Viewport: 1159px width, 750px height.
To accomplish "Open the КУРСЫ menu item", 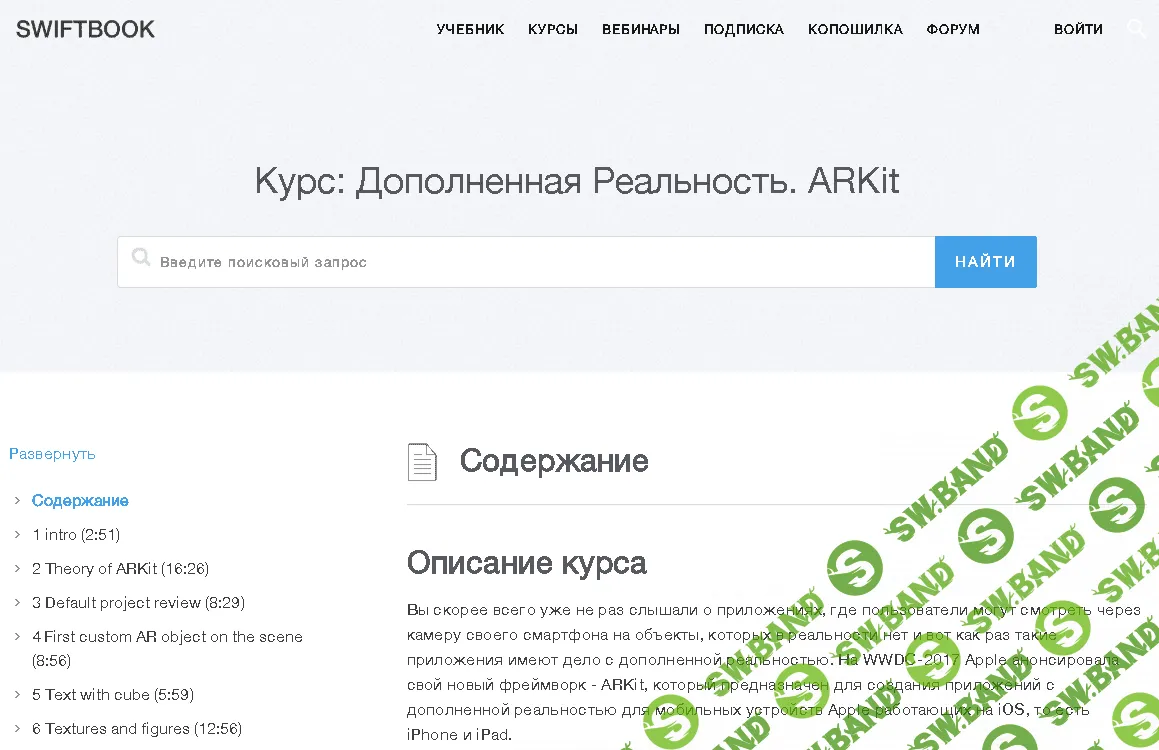I will click(x=552, y=29).
